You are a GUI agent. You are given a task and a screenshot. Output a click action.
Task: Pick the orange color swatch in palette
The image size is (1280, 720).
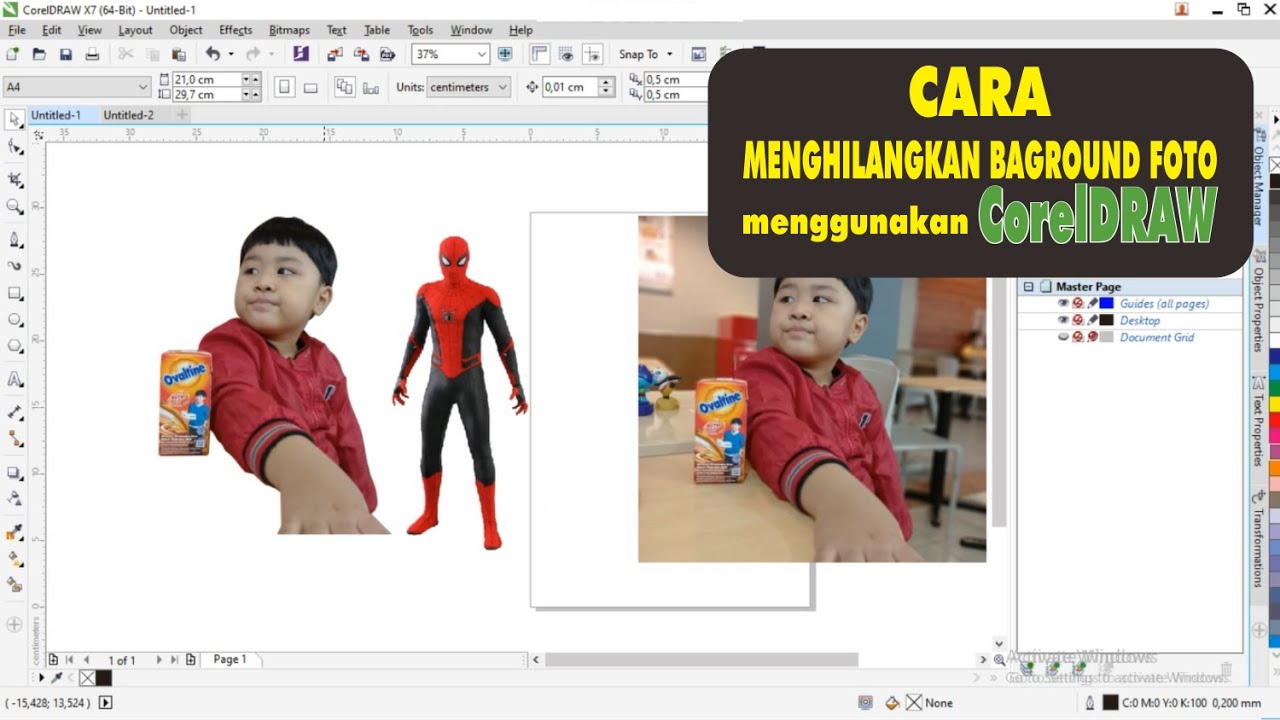coord(1274,467)
